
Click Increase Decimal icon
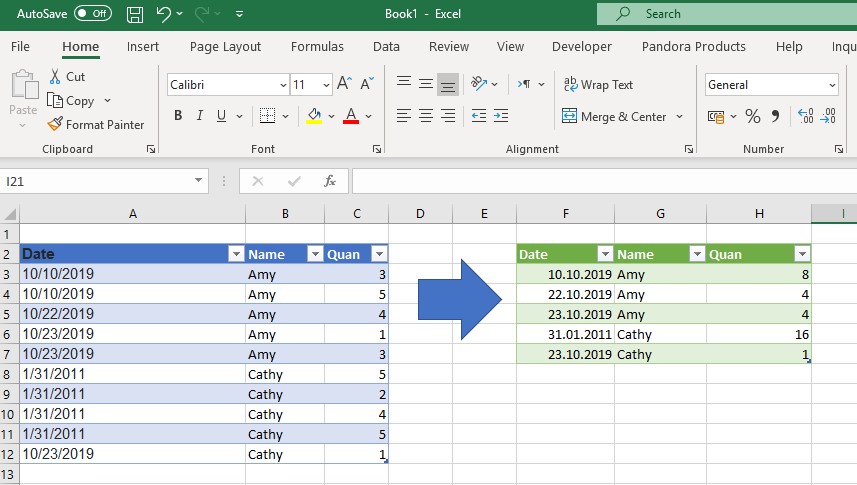coord(806,116)
